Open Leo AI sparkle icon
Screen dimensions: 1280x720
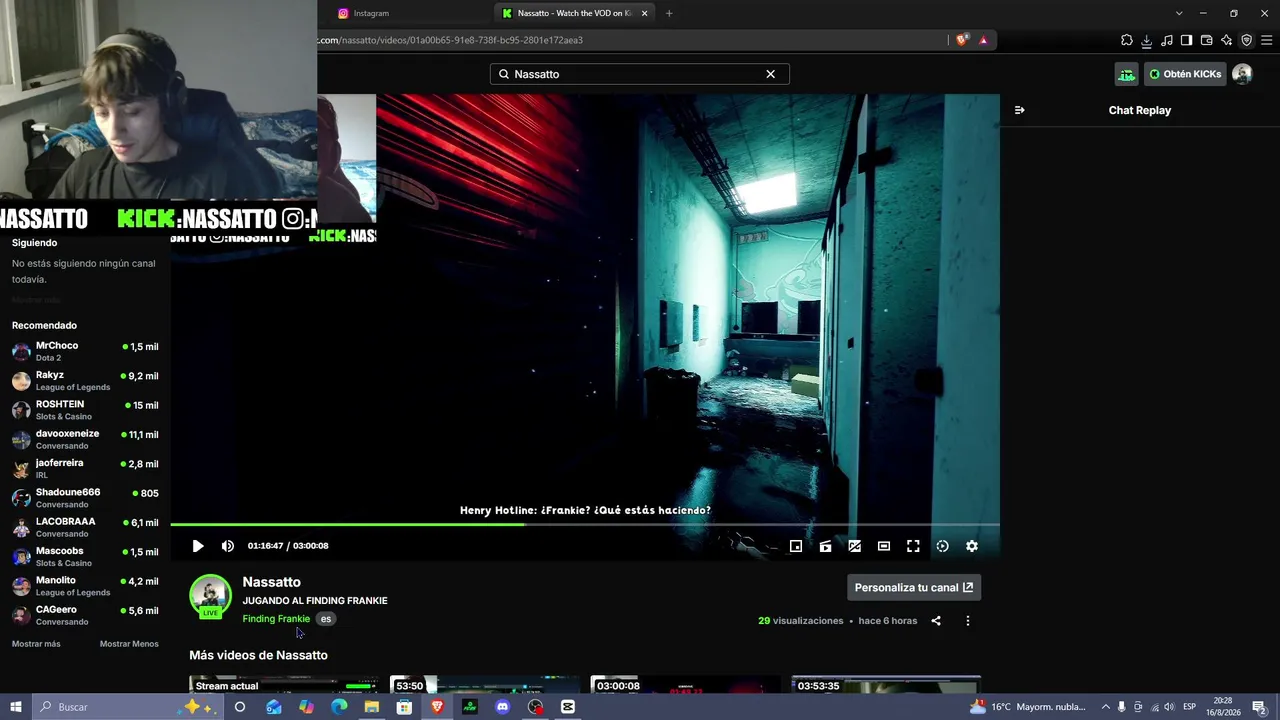pyautogui.click(x=1226, y=41)
